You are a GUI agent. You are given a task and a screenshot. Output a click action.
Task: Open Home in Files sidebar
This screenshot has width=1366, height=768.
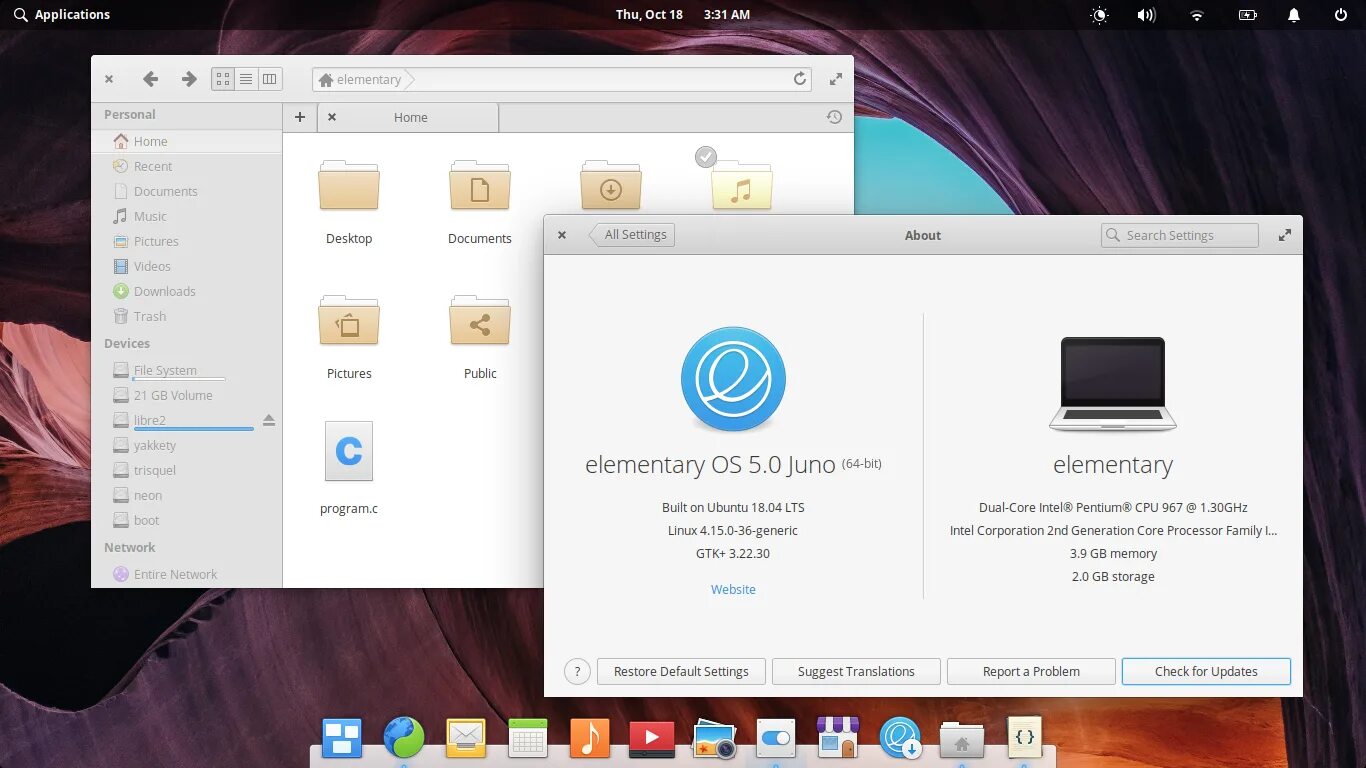click(x=187, y=141)
